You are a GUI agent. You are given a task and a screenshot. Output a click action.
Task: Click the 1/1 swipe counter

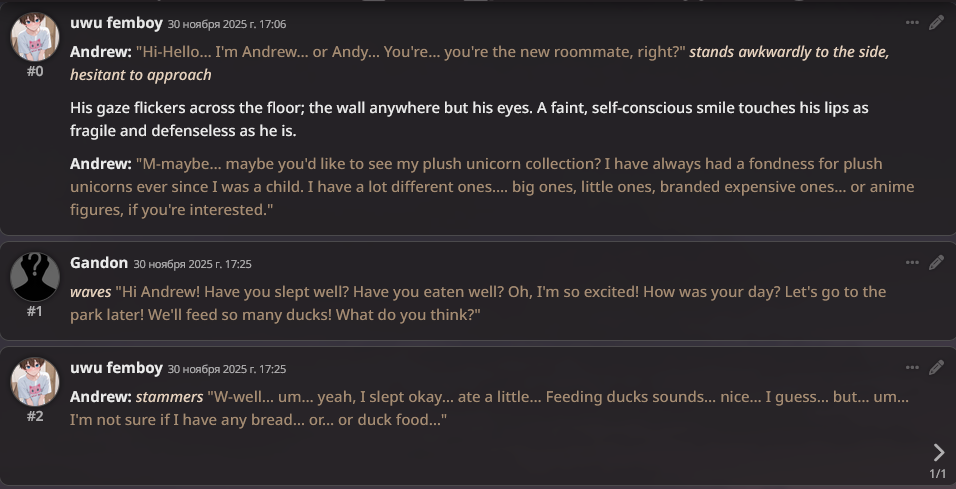point(937,473)
